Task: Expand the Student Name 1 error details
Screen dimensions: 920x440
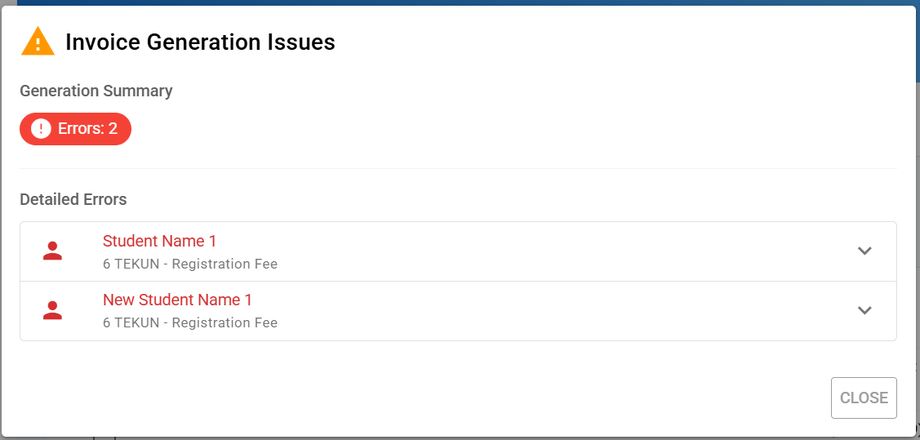Action: [x=865, y=251]
